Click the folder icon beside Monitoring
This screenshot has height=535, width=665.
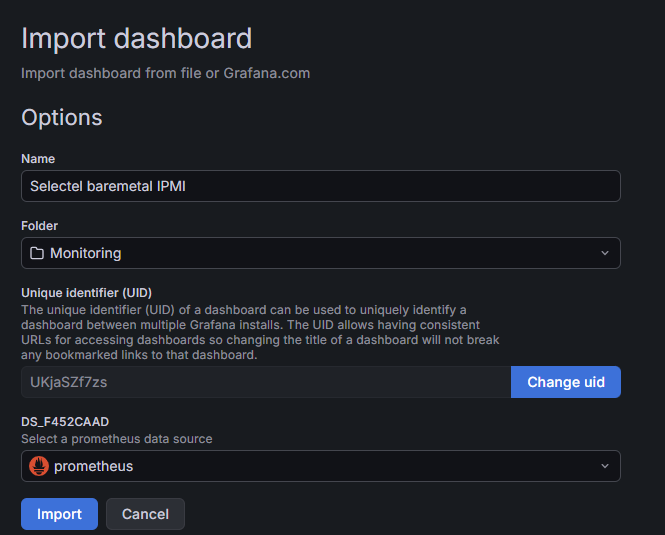click(x=37, y=253)
